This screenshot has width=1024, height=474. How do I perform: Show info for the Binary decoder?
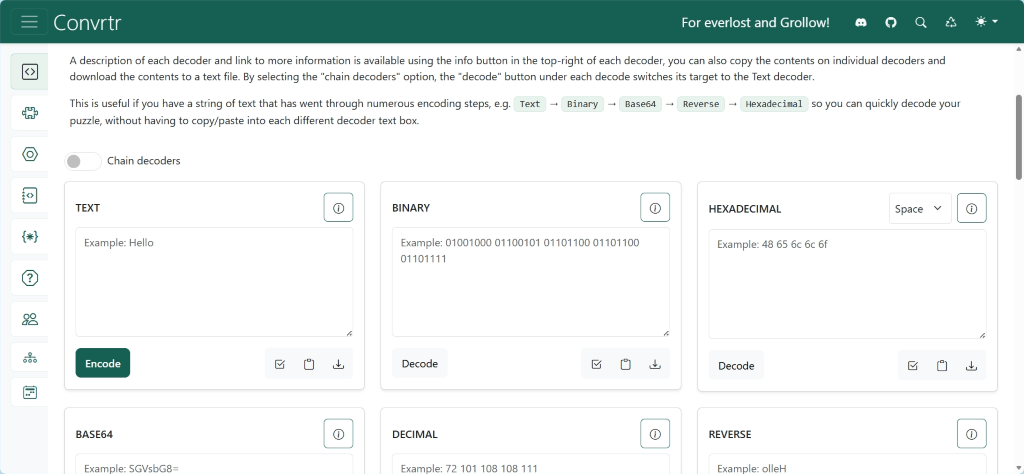[x=655, y=208]
